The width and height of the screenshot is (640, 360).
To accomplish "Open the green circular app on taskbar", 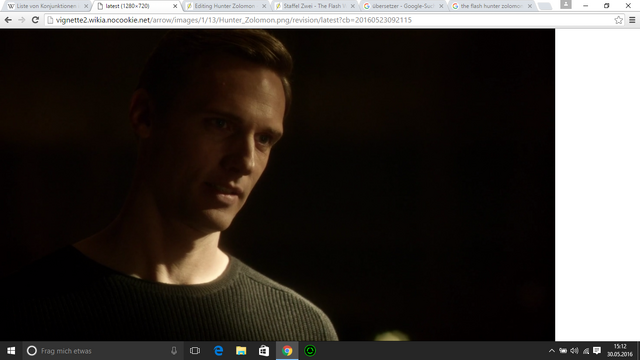I will tap(310, 351).
